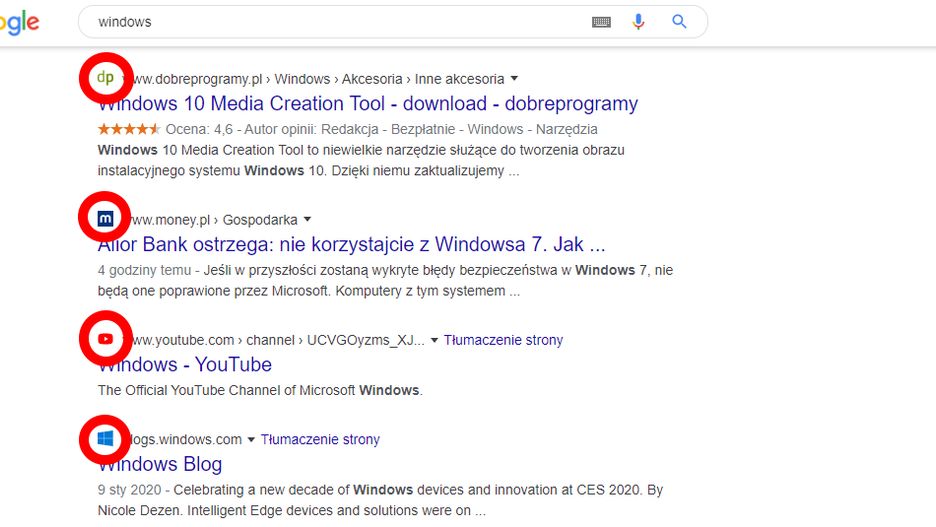This screenshot has height=527, width=936.
Task: Click the dobreprogramy 'dp' favicon
Action: pos(105,78)
